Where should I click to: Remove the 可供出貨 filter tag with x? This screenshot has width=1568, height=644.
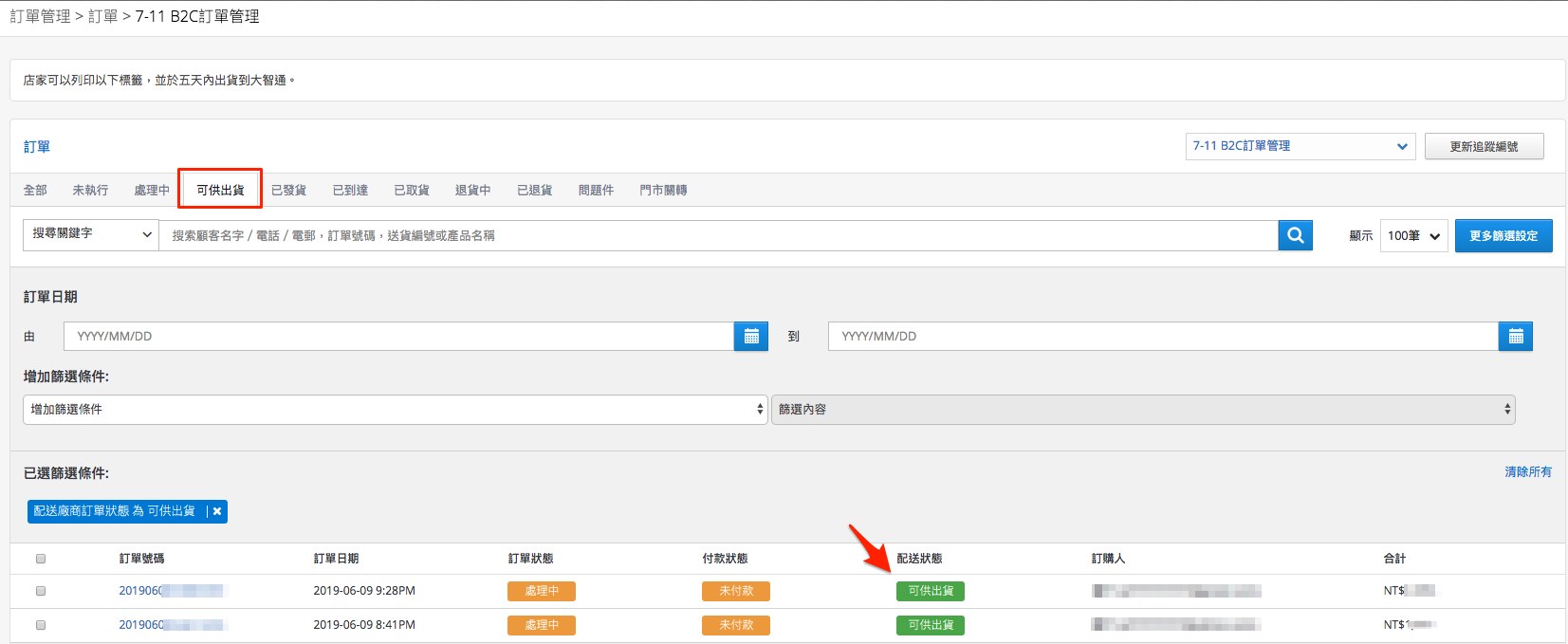pyautogui.click(x=217, y=511)
